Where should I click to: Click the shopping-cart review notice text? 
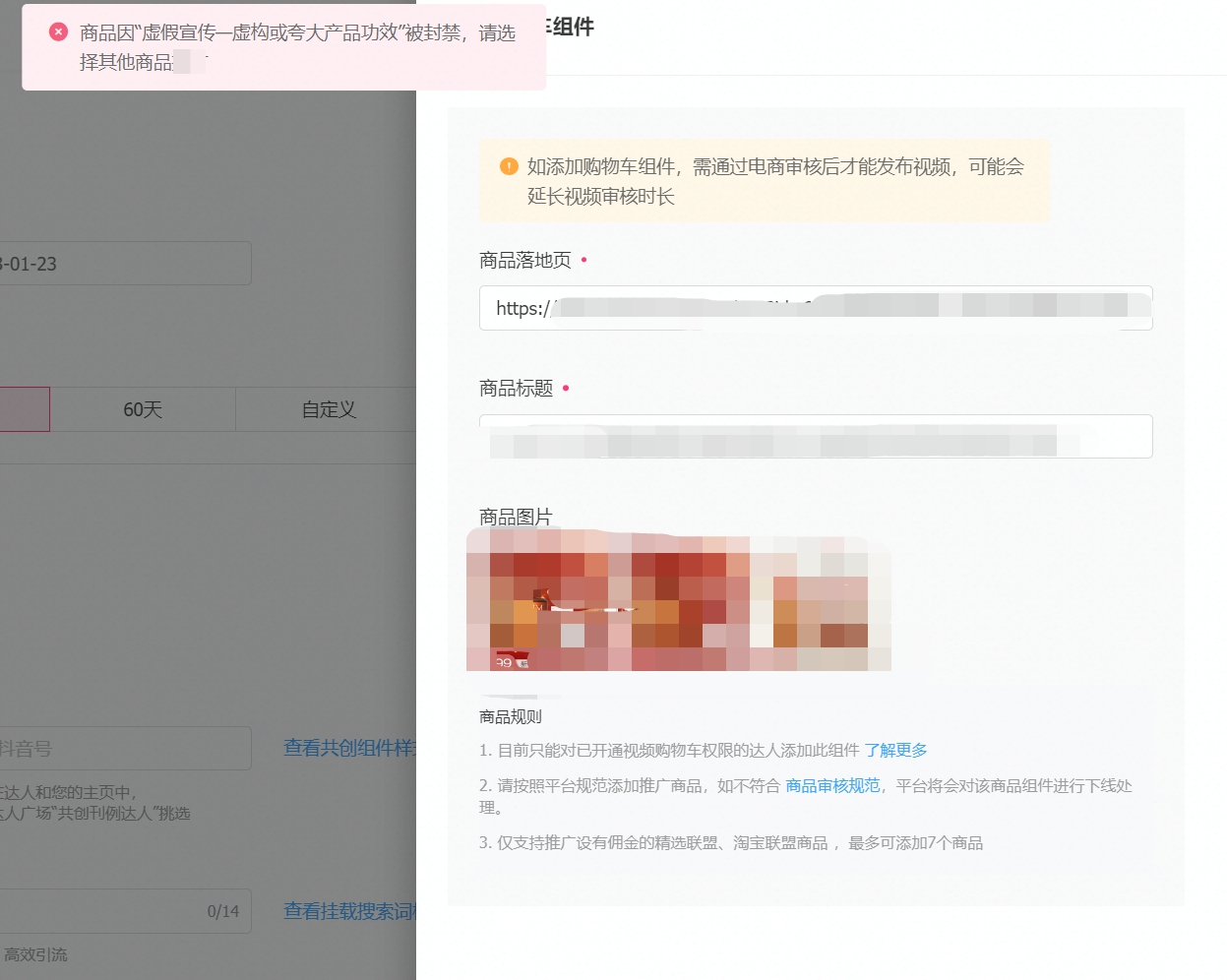775,181
